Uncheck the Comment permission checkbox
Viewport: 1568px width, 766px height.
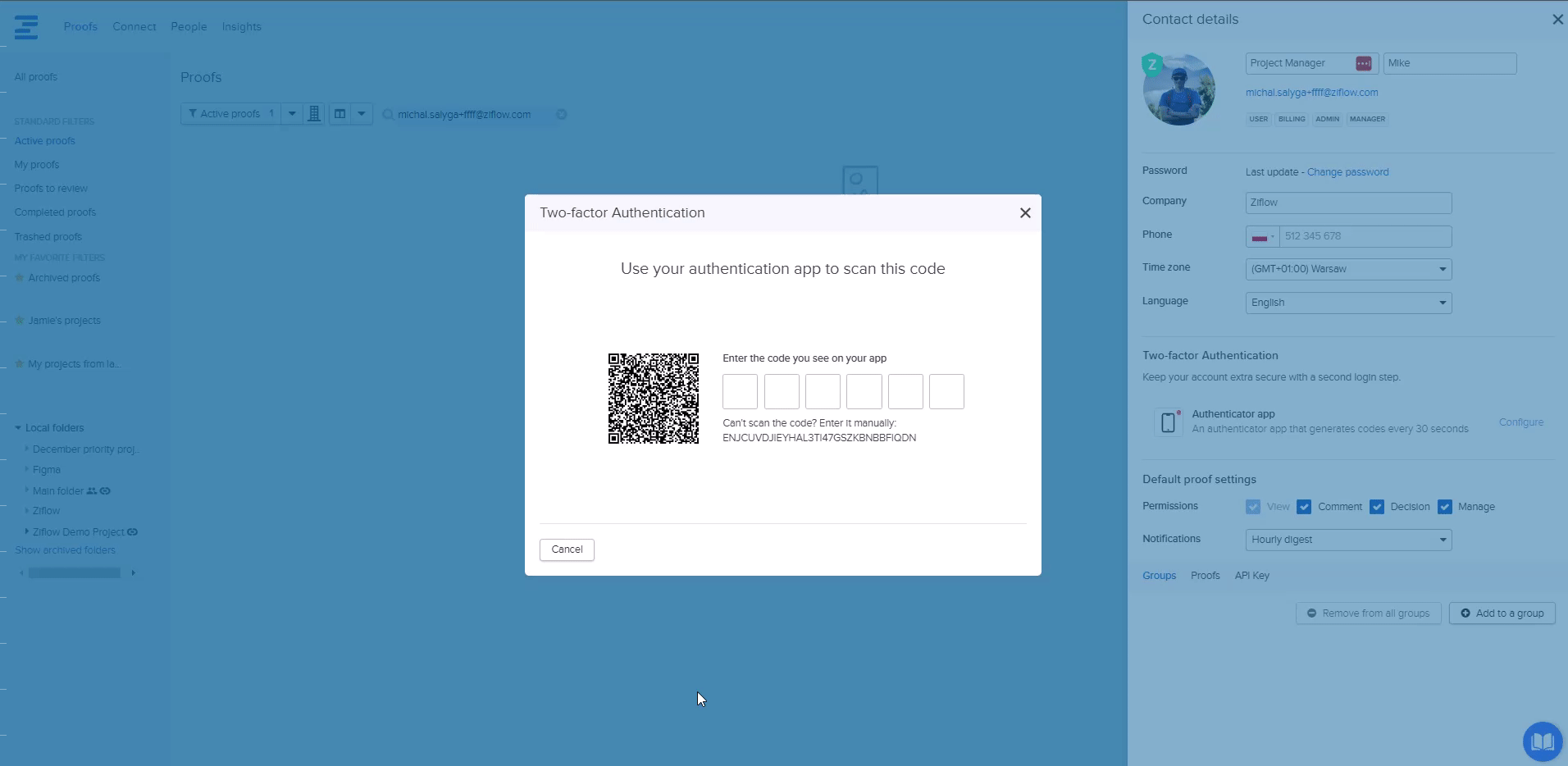point(1304,507)
